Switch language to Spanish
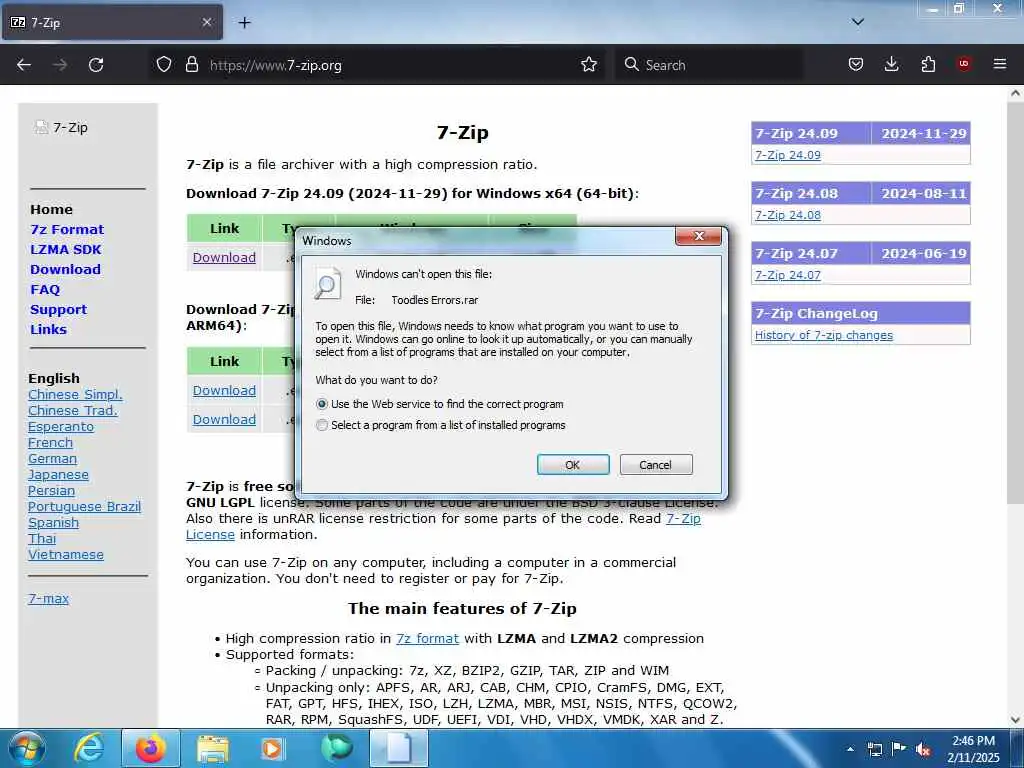This screenshot has width=1024, height=768. pos(53,522)
